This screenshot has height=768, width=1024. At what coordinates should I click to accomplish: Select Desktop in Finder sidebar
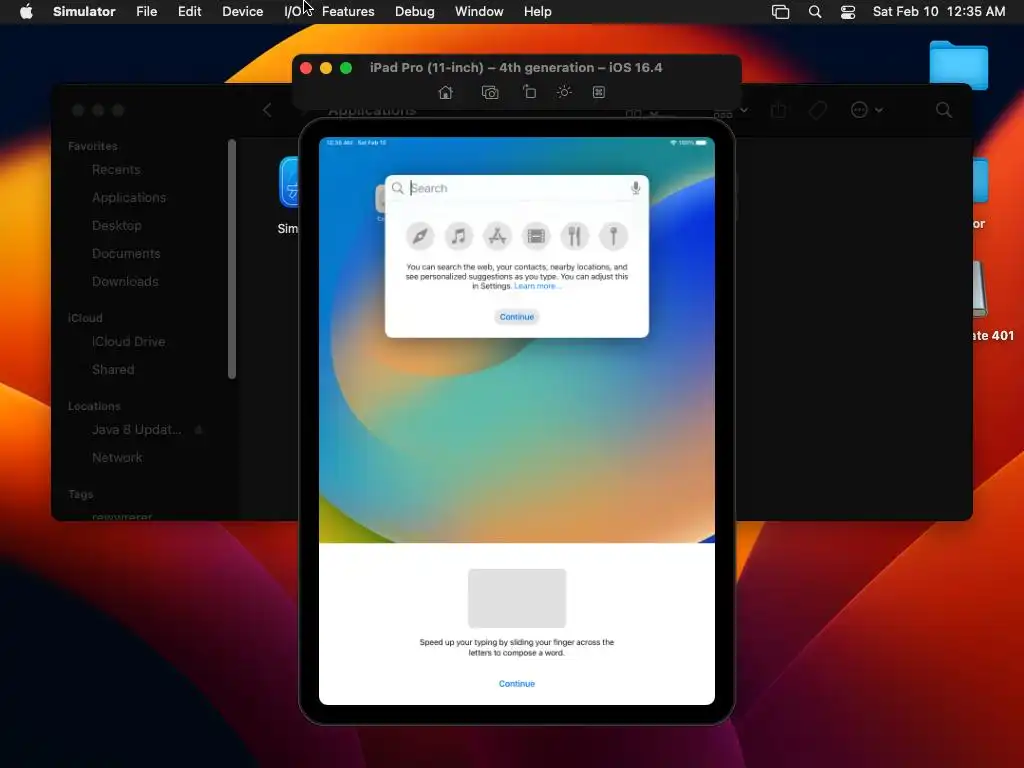point(116,225)
